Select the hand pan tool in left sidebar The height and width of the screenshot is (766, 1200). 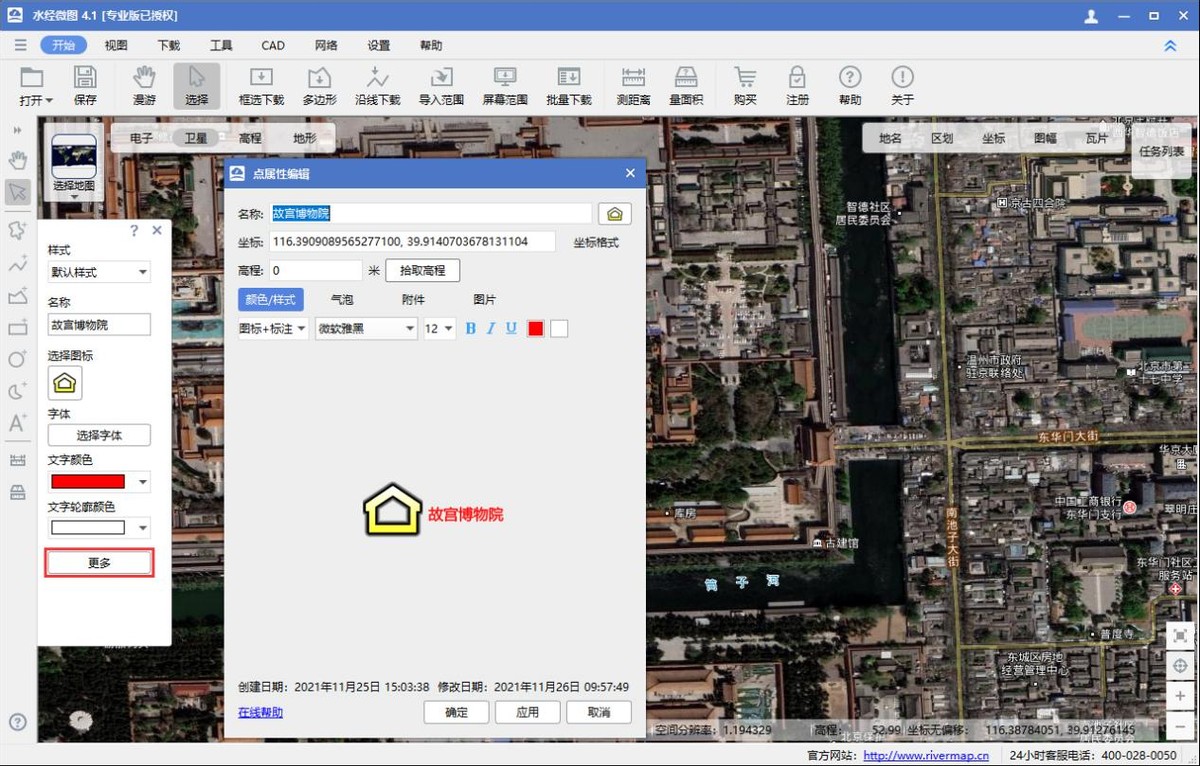point(18,160)
